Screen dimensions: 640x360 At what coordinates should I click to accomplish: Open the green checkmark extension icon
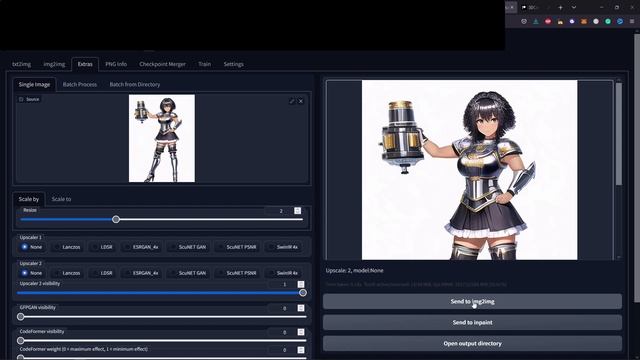(x=608, y=21)
